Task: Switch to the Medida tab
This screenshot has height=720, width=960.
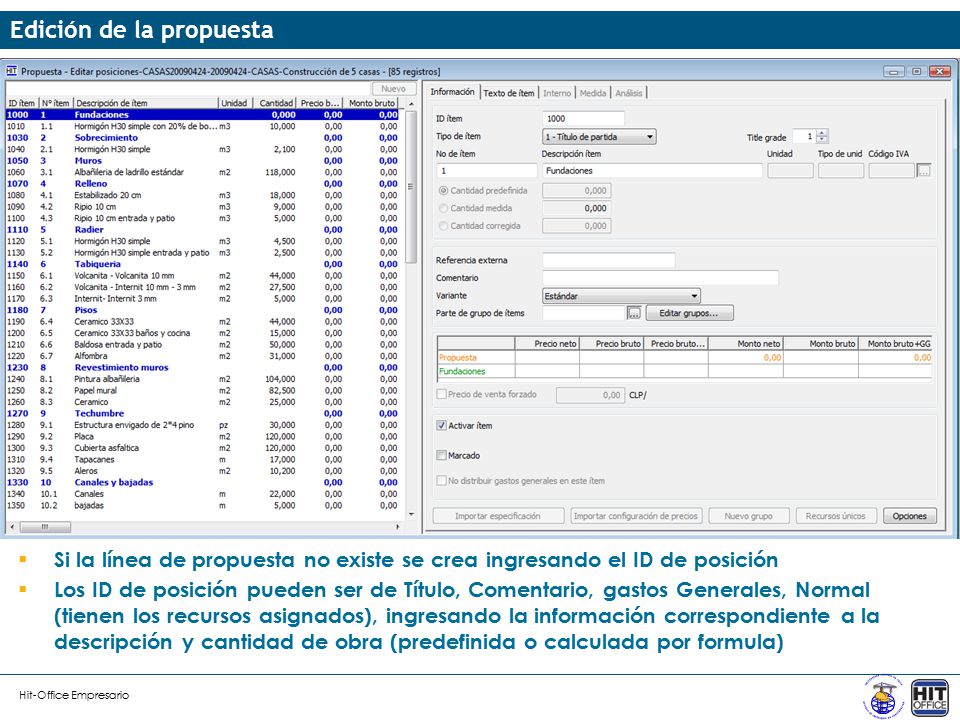Action: pos(592,93)
